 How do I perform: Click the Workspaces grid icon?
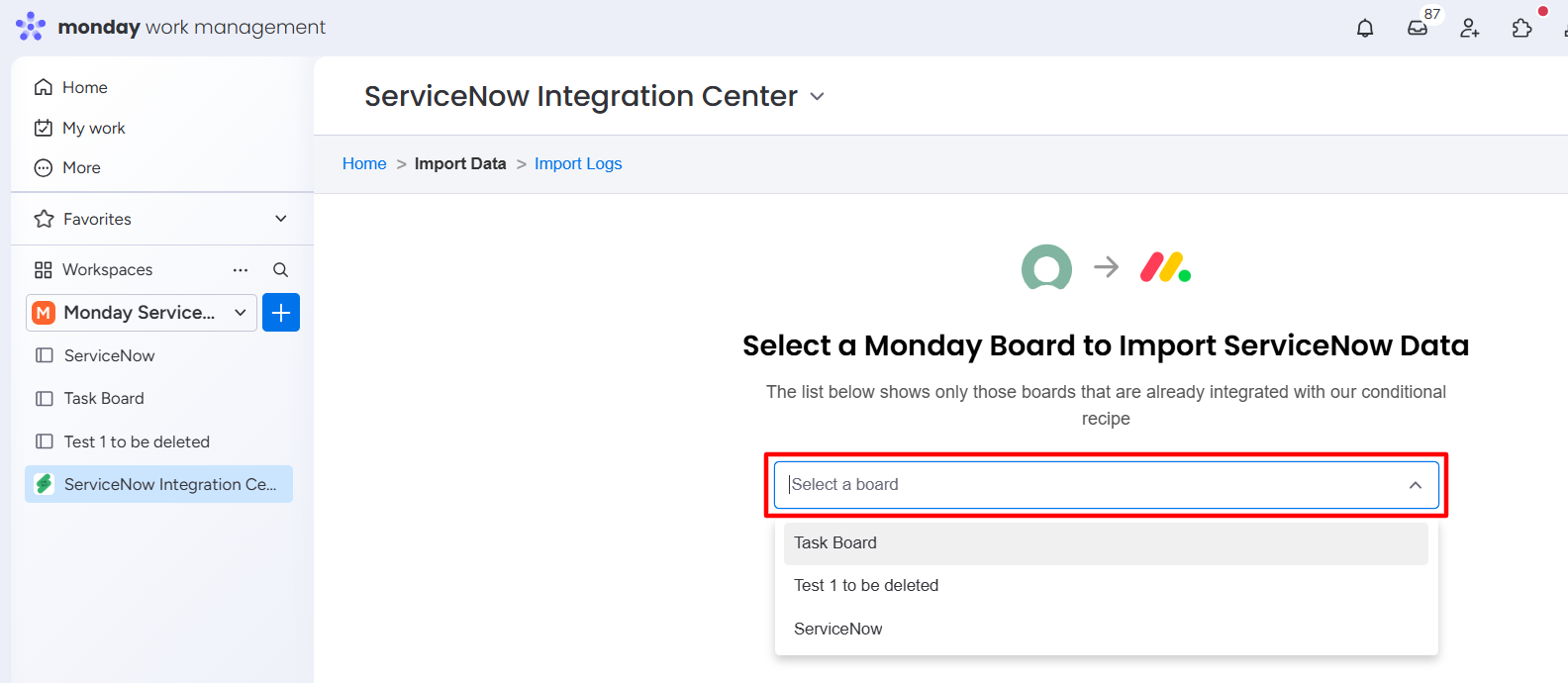(44, 270)
